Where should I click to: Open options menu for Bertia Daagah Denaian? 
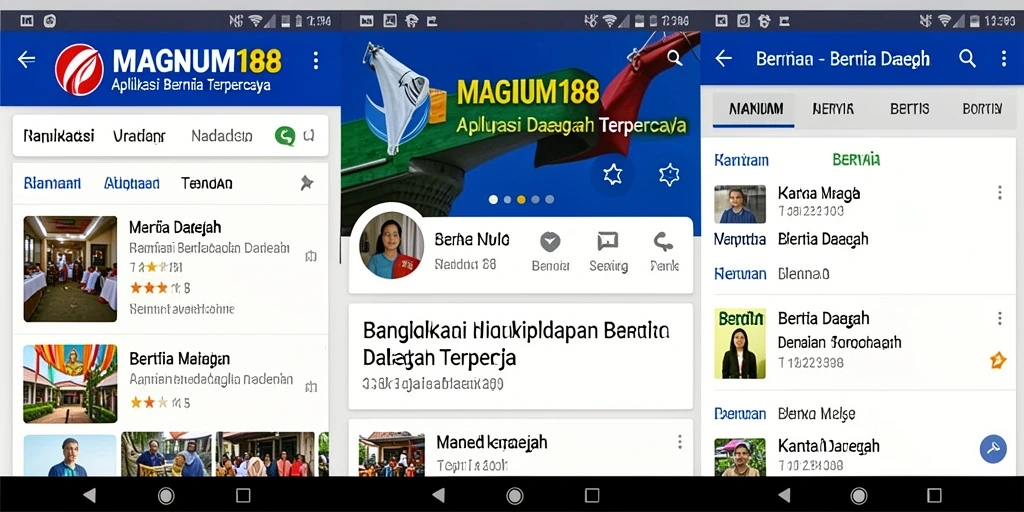(999, 318)
